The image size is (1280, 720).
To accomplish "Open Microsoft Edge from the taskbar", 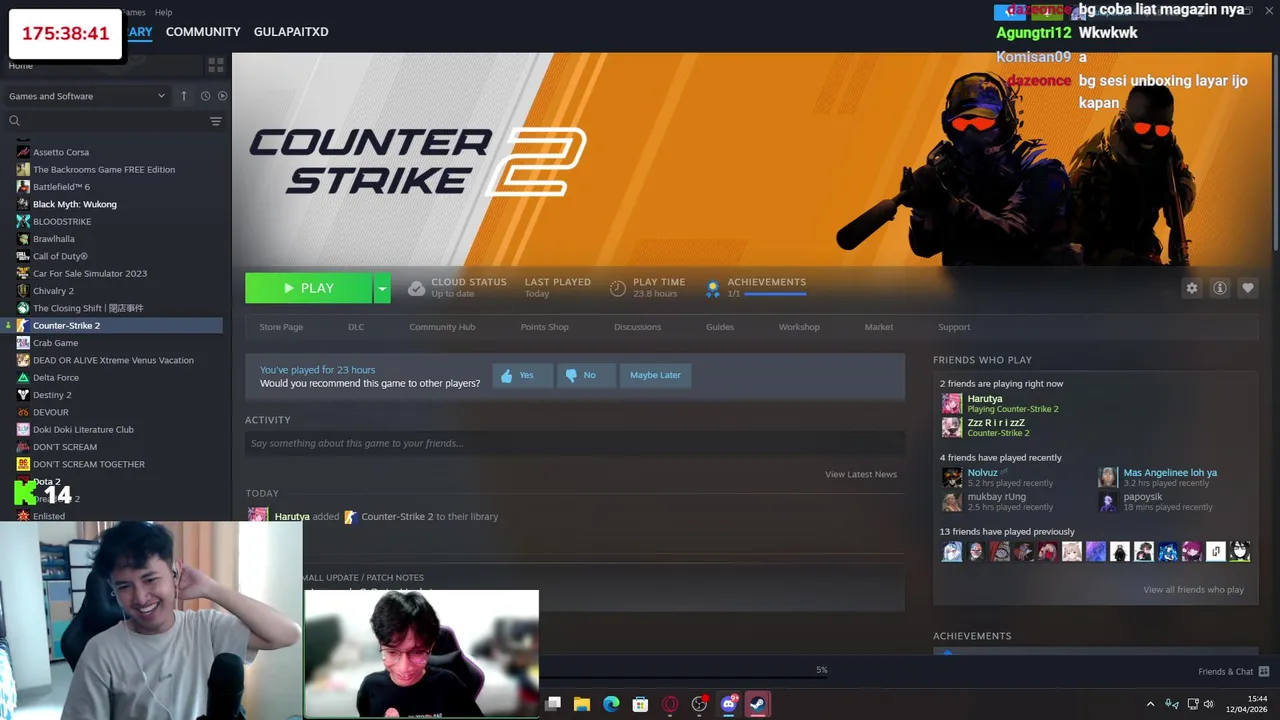I will (611, 704).
